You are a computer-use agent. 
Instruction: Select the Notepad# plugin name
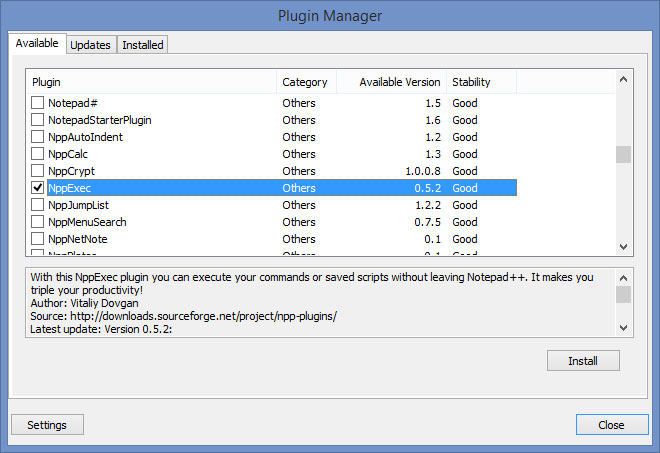73,103
